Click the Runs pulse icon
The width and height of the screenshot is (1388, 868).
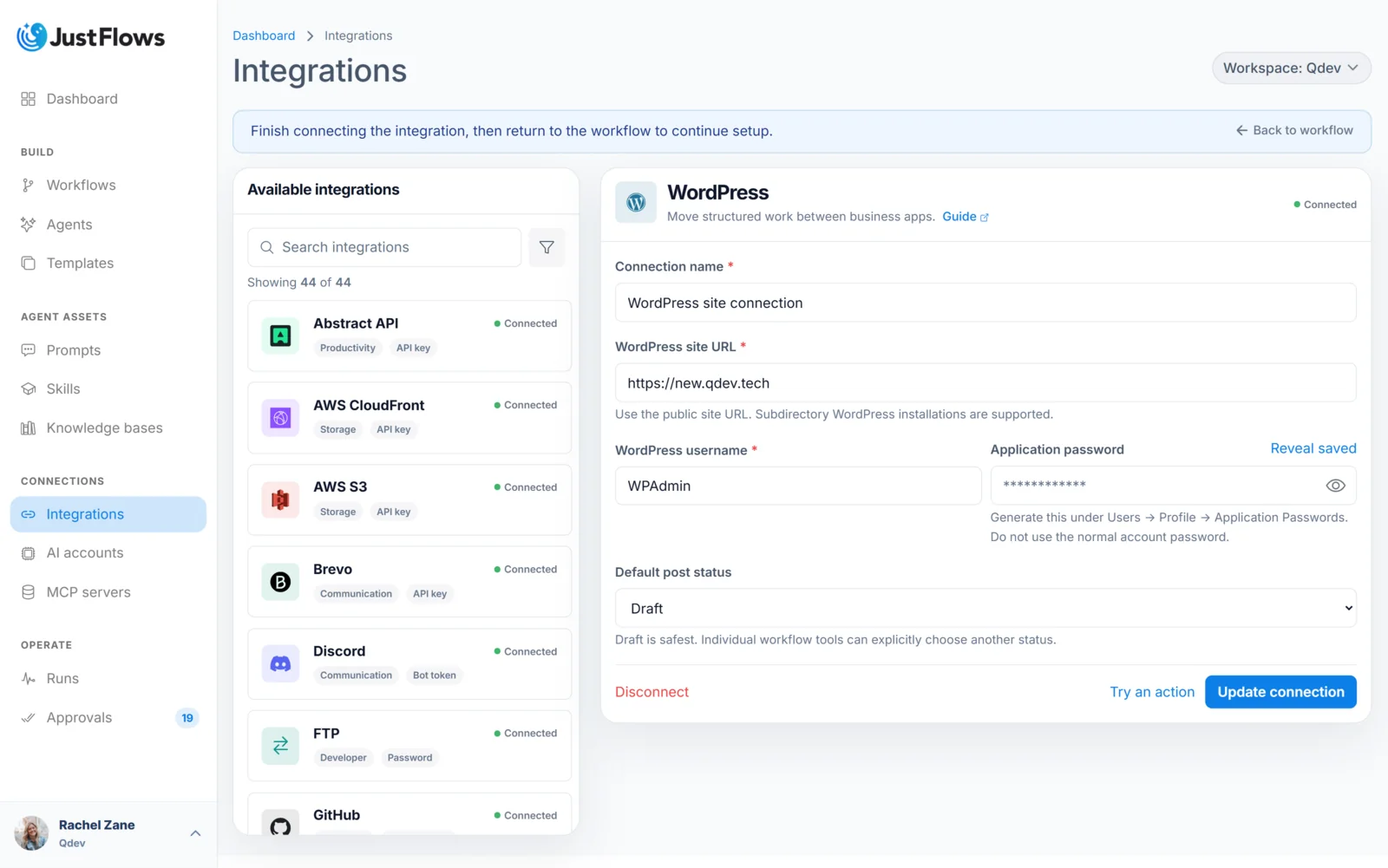(28, 679)
